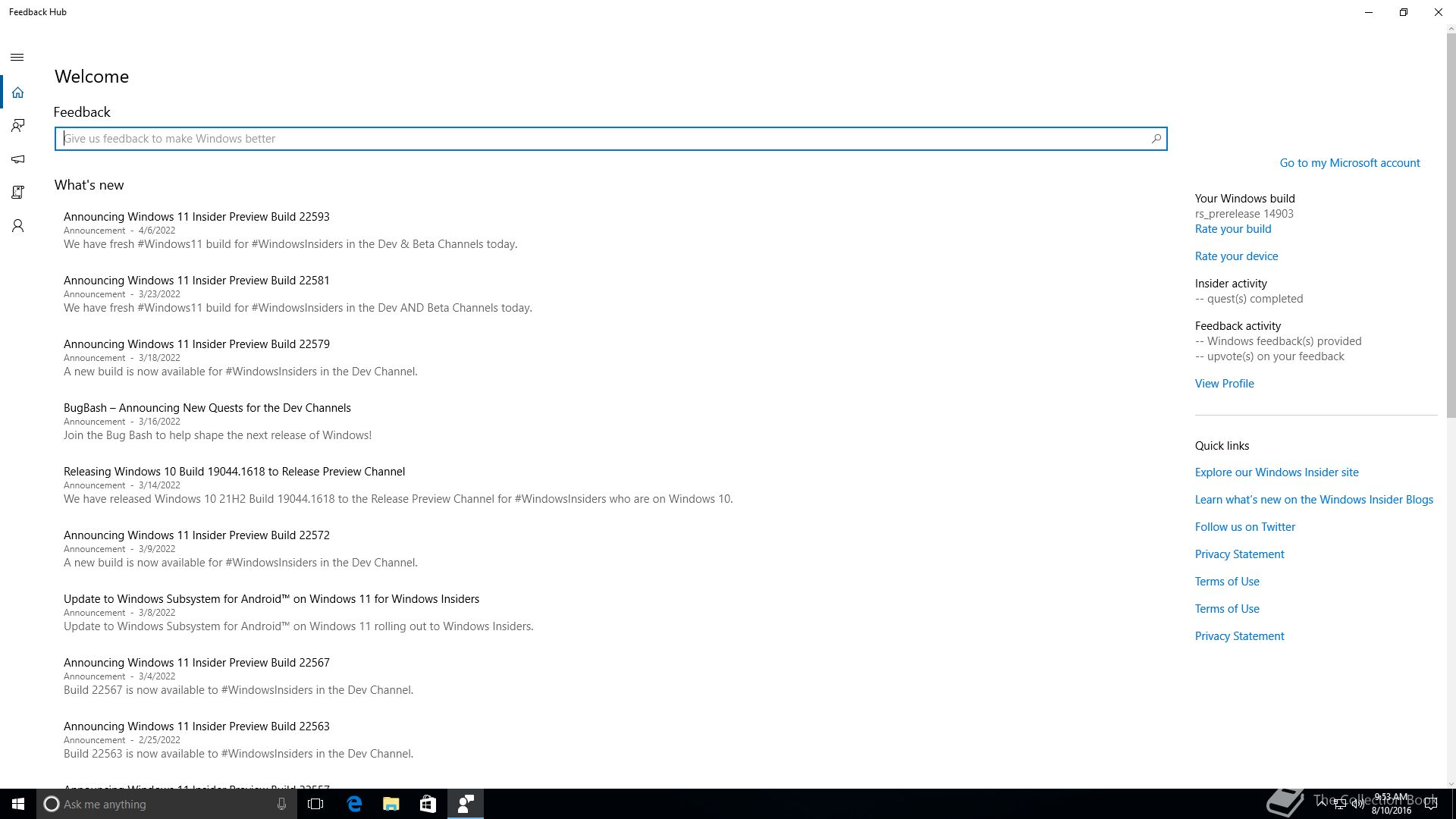Click network tray icon in taskbar

[1339, 805]
